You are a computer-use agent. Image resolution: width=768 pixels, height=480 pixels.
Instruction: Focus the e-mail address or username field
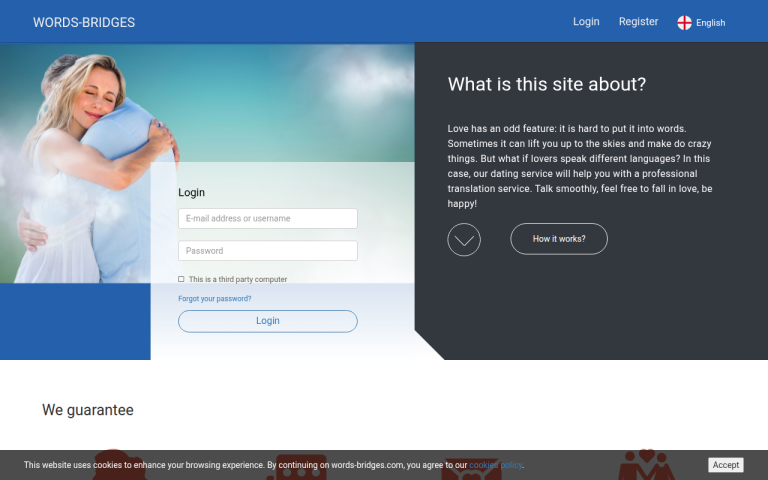click(268, 218)
